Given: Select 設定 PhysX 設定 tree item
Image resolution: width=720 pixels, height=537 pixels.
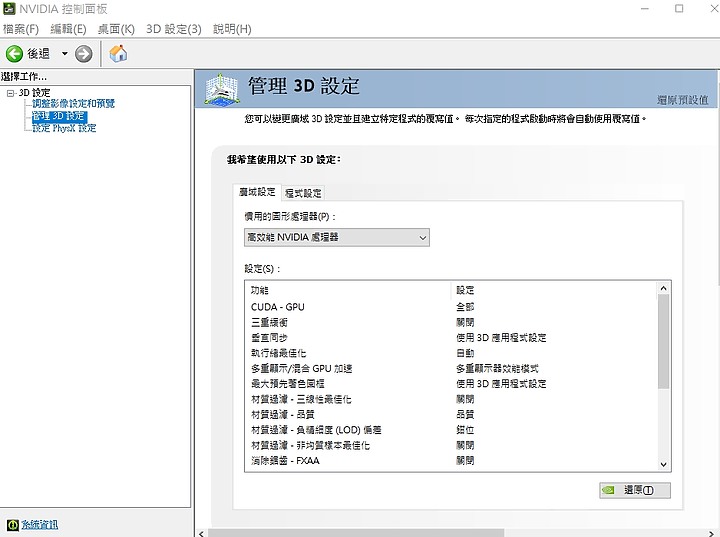Looking at the screenshot, I should tap(64, 128).
